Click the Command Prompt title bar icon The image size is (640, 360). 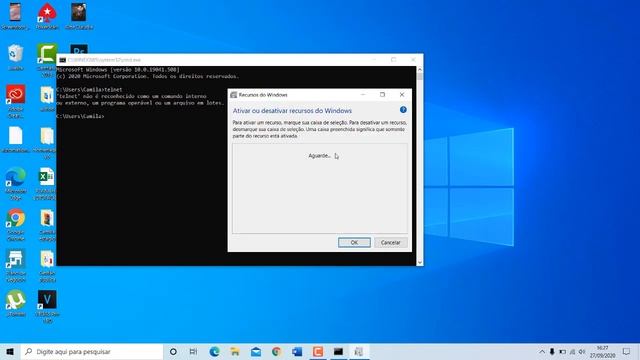click(62, 60)
